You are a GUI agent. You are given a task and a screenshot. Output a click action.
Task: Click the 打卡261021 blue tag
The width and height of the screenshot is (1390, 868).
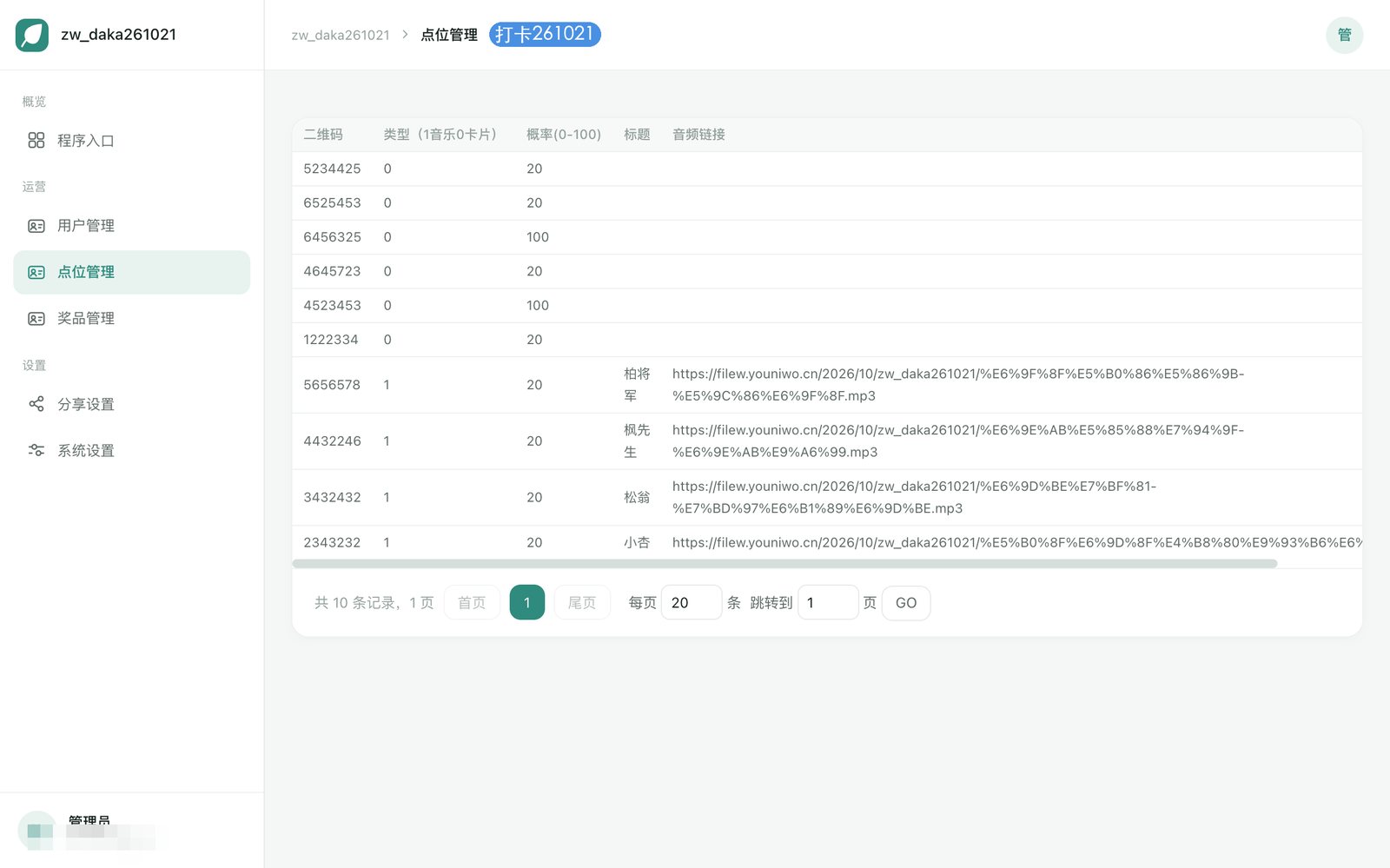(545, 34)
